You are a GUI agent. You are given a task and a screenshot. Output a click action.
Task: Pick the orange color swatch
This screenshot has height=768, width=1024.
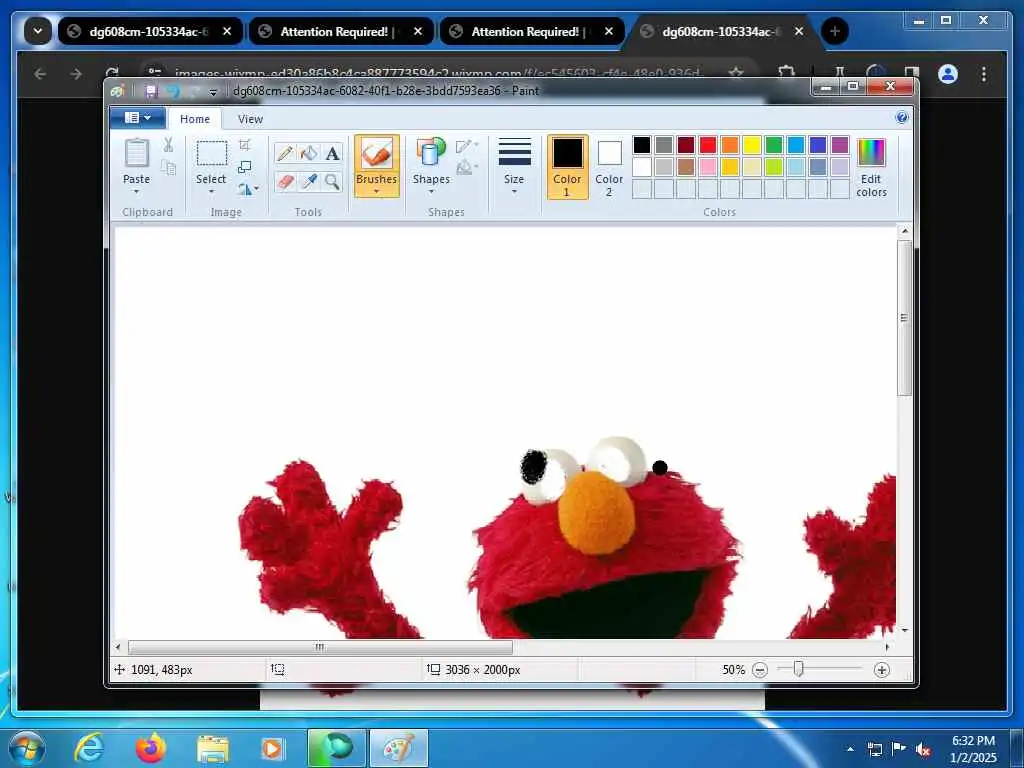(729, 145)
